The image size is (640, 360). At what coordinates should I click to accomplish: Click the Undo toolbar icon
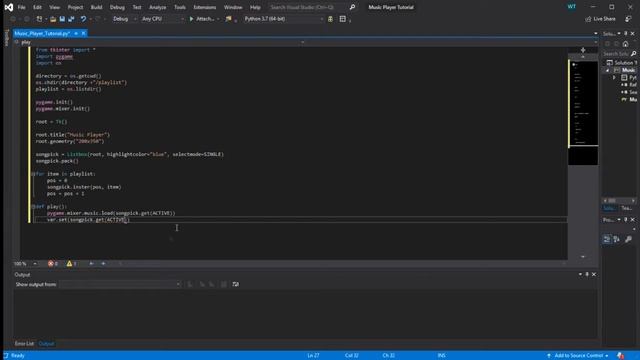click(83, 19)
